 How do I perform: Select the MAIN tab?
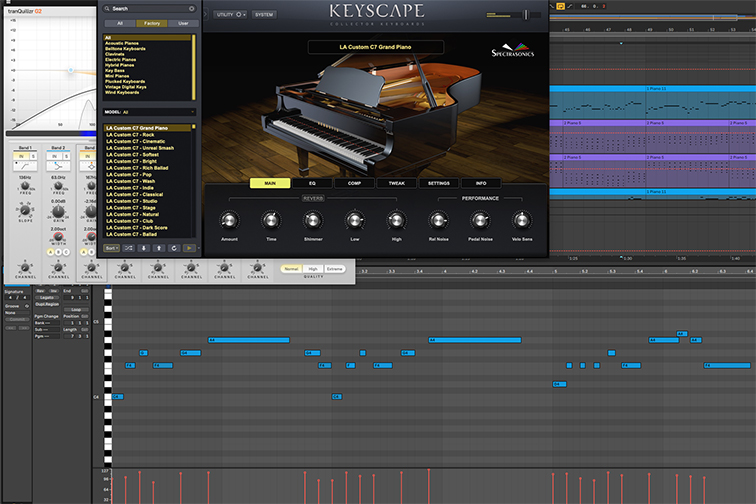[x=270, y=183]
